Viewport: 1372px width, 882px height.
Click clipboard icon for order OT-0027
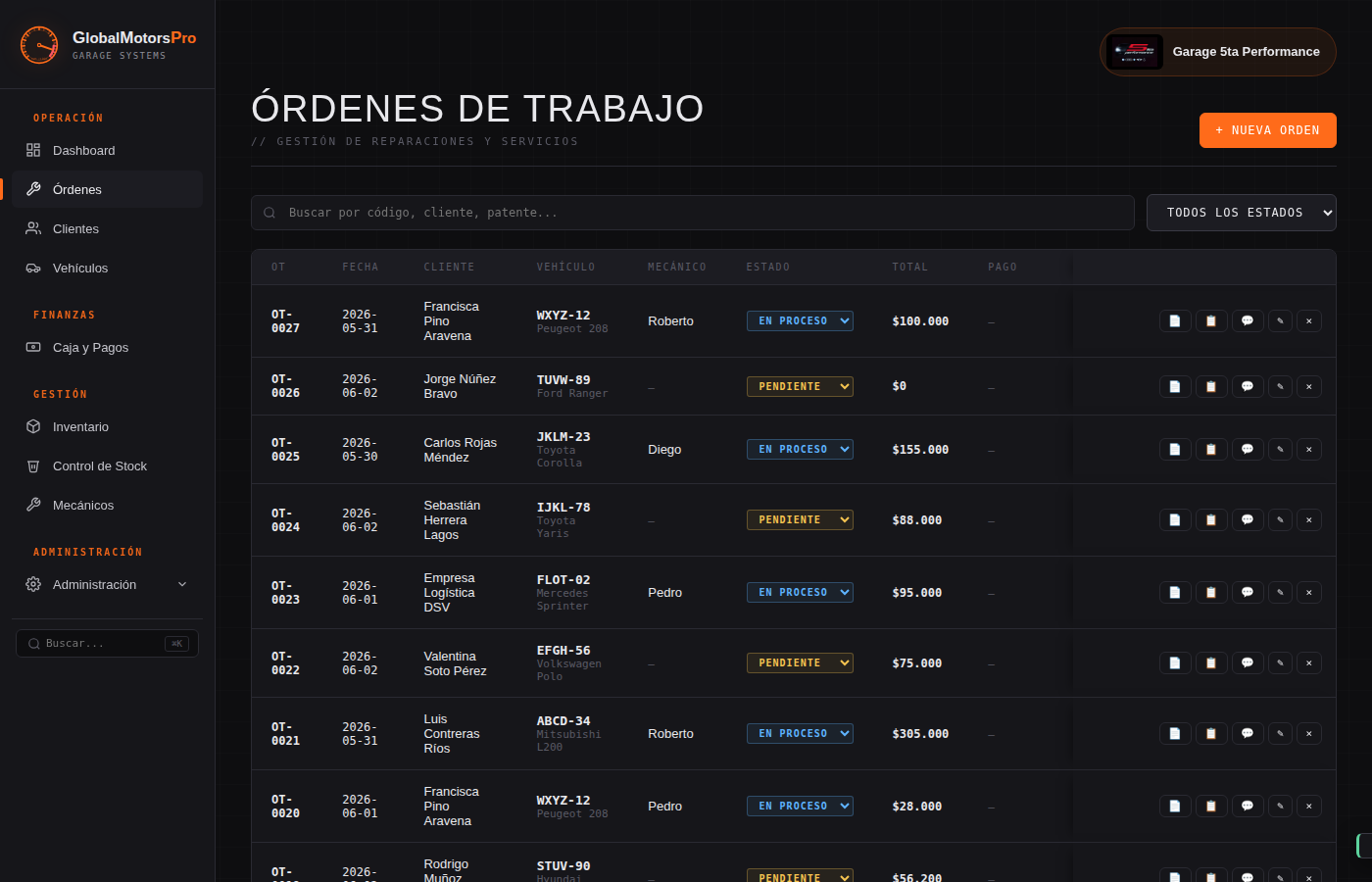(1211, 320)
